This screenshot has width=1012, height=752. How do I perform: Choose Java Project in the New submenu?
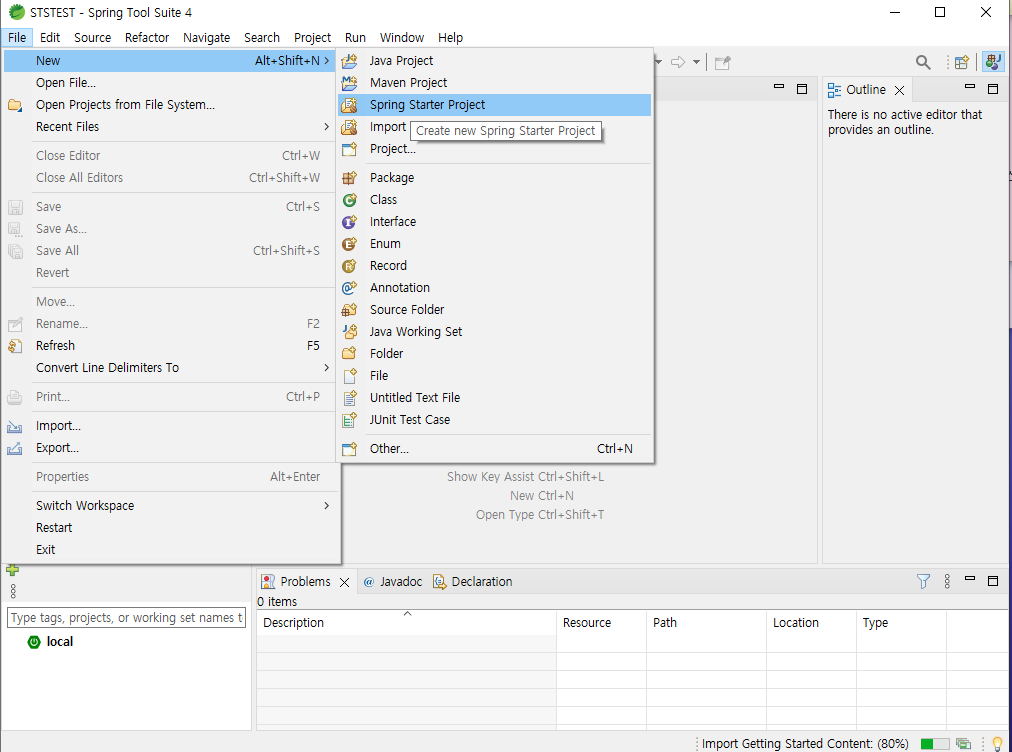tap(494, 61)
